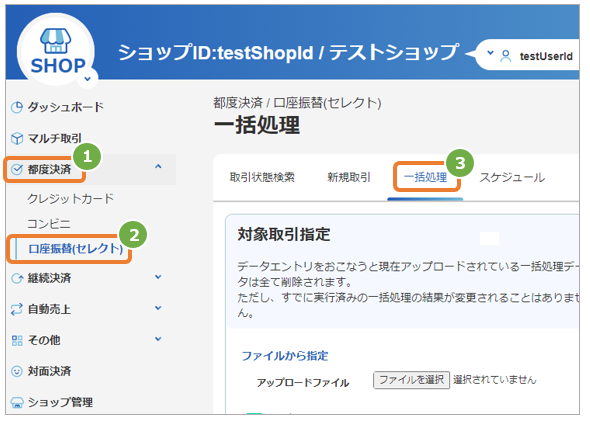This screenshot has height=424, width=590.
Task: Expand the 継続決済 section chevron
Action: [158, 277]
